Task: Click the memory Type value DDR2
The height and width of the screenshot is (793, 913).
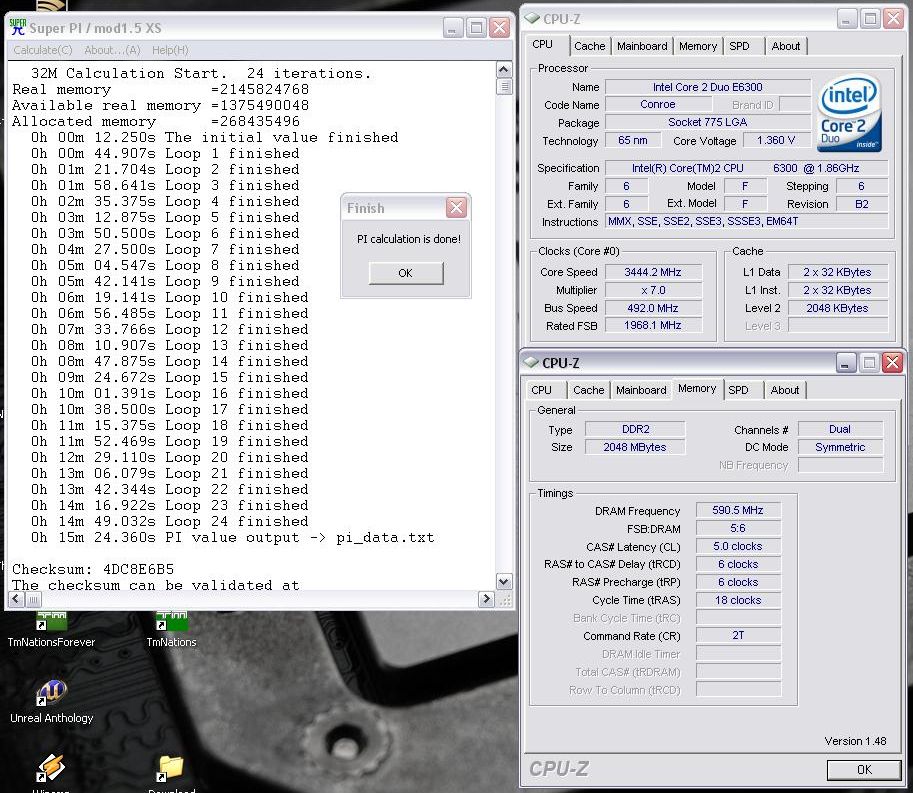Action: pos(635,429)
